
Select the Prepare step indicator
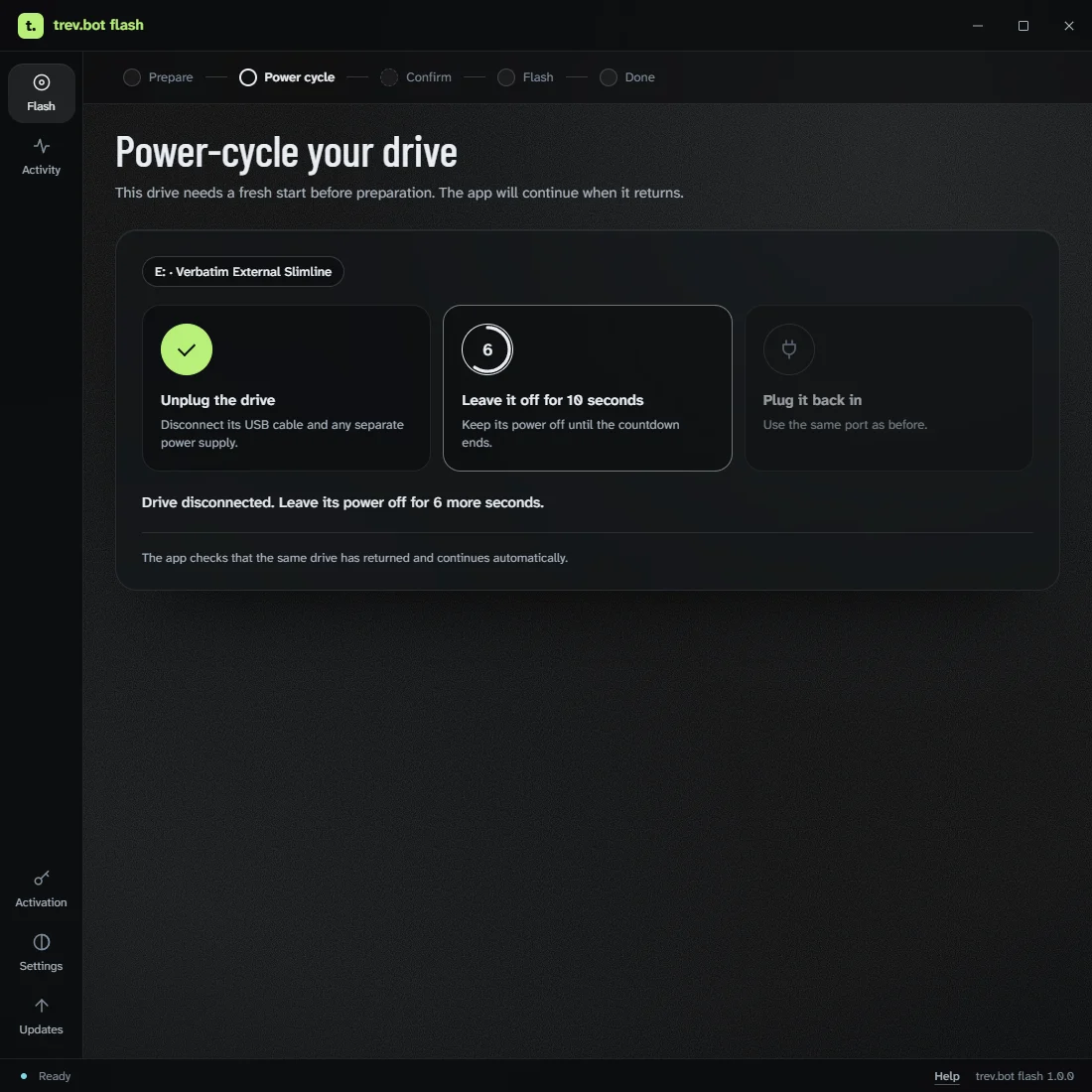pyautogui.click(x=158, y=77)
